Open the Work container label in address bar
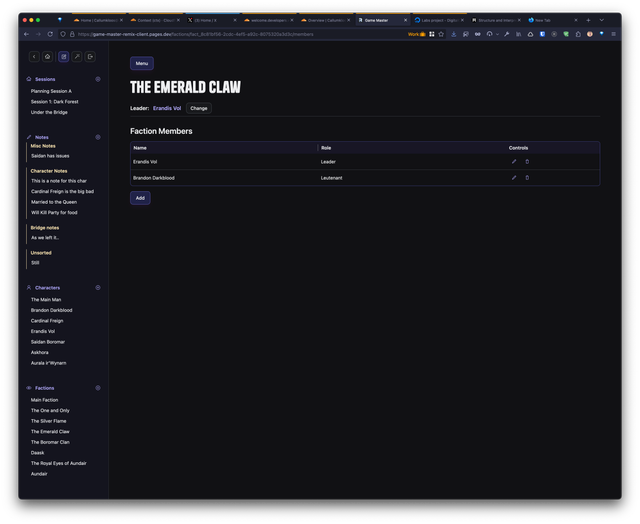Image resolution: width=640 pixels, height=524 pixels. pyautogui.click(x=416, y=34)
